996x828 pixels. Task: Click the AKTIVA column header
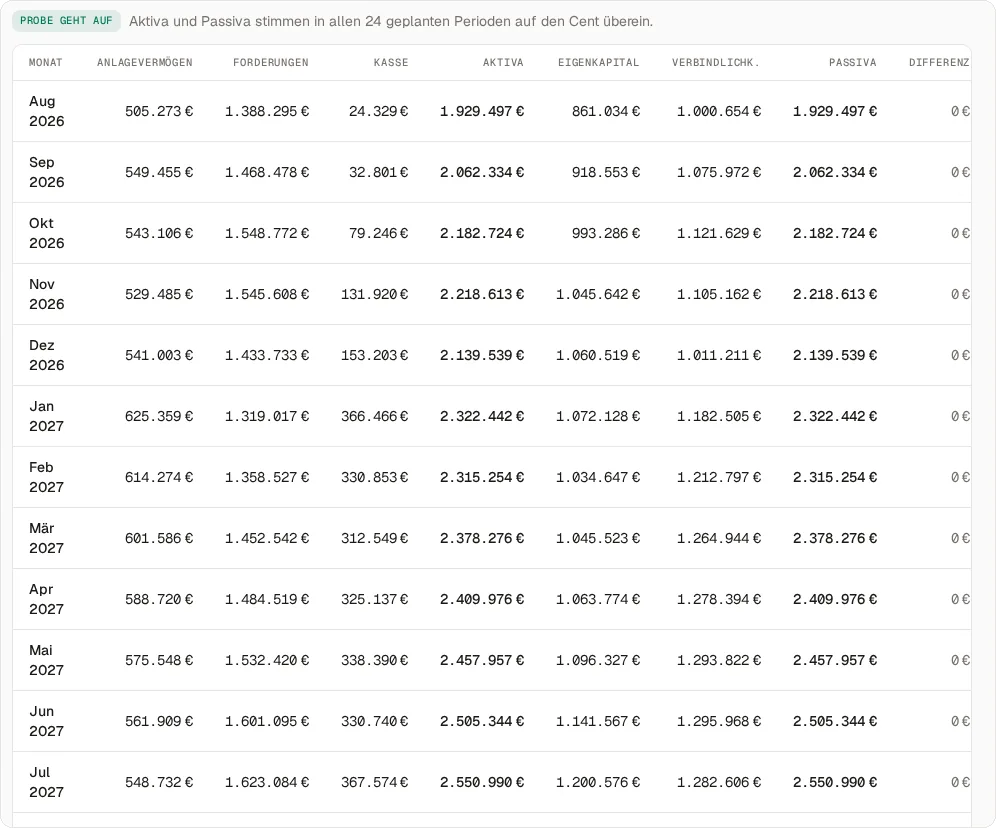coord(503,62)
